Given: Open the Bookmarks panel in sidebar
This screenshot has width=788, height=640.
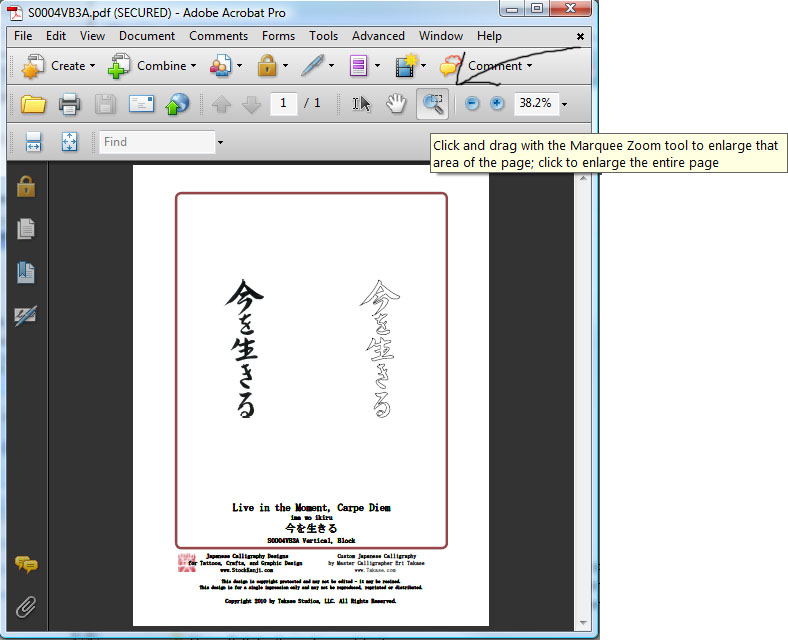Looking at the screenshot, I should click(x=26, y=272).
